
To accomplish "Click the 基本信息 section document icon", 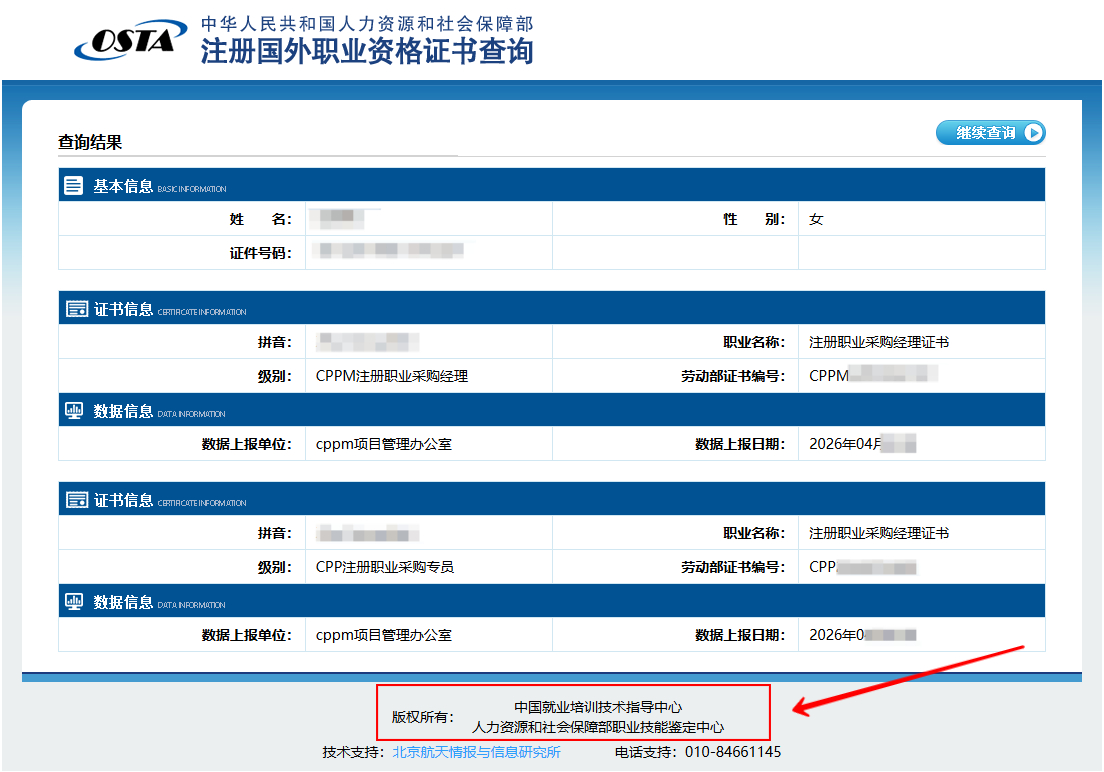I will 73,185.
